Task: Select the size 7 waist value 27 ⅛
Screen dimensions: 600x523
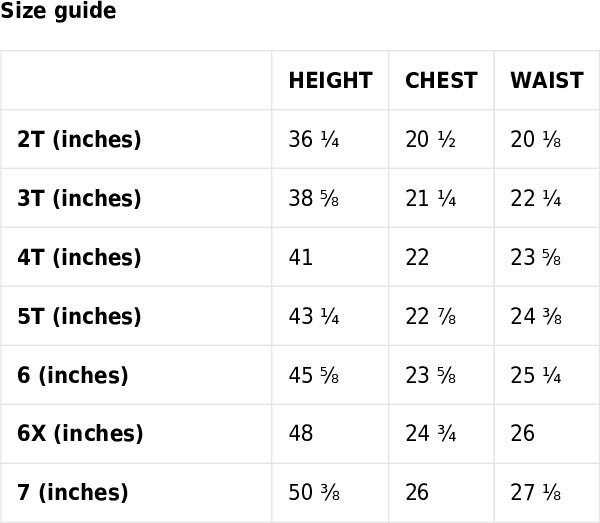Action: 536,492
